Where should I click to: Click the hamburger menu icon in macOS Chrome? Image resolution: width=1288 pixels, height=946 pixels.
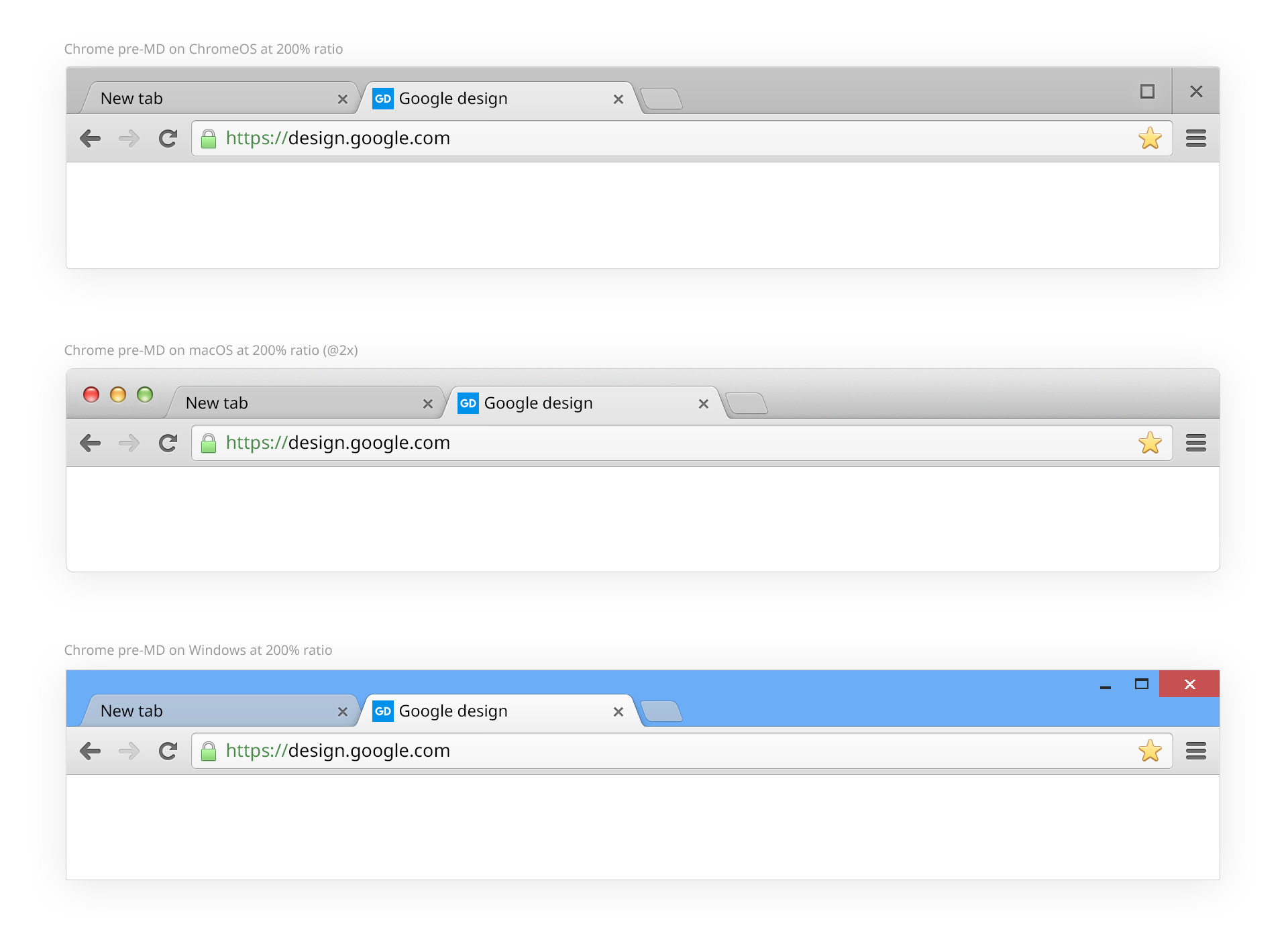1196,441
